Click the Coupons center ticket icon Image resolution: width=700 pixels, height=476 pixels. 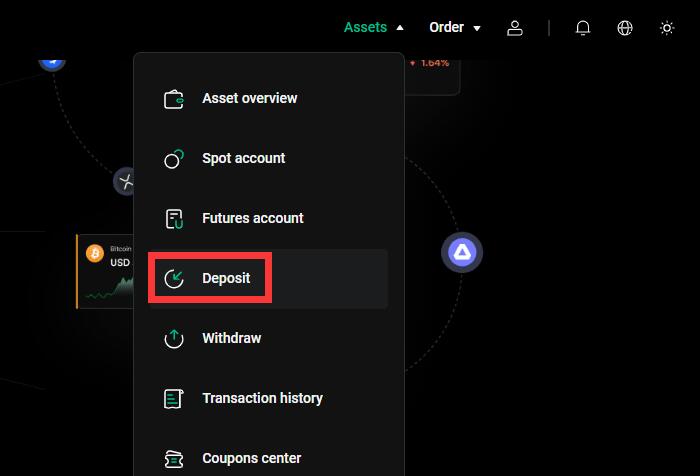174,459
